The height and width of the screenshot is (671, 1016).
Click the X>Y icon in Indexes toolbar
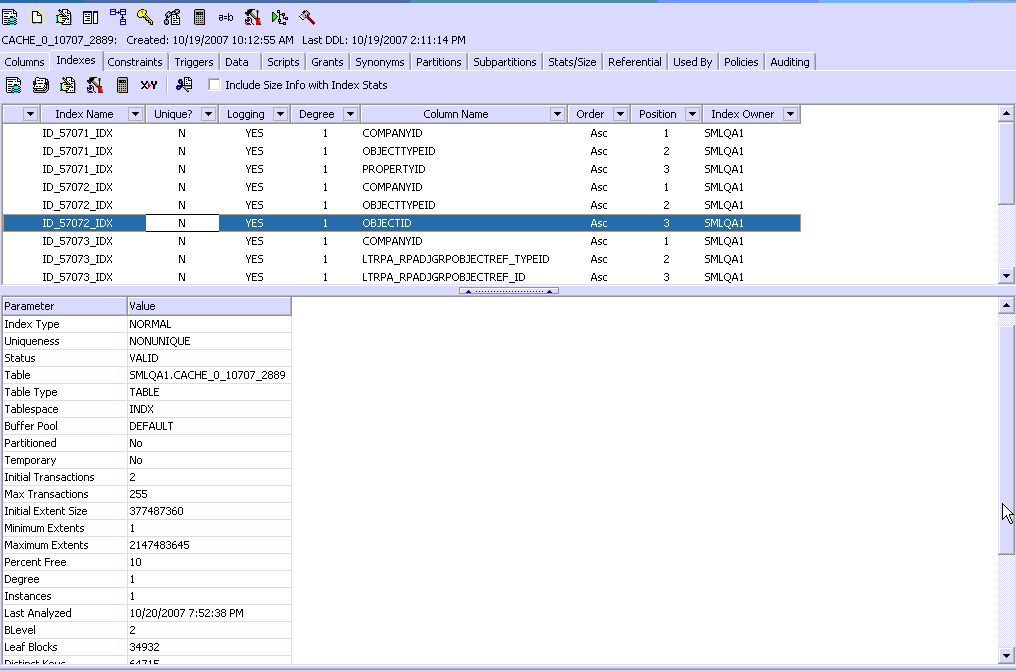pyautogui.click(x=149, y=85)
